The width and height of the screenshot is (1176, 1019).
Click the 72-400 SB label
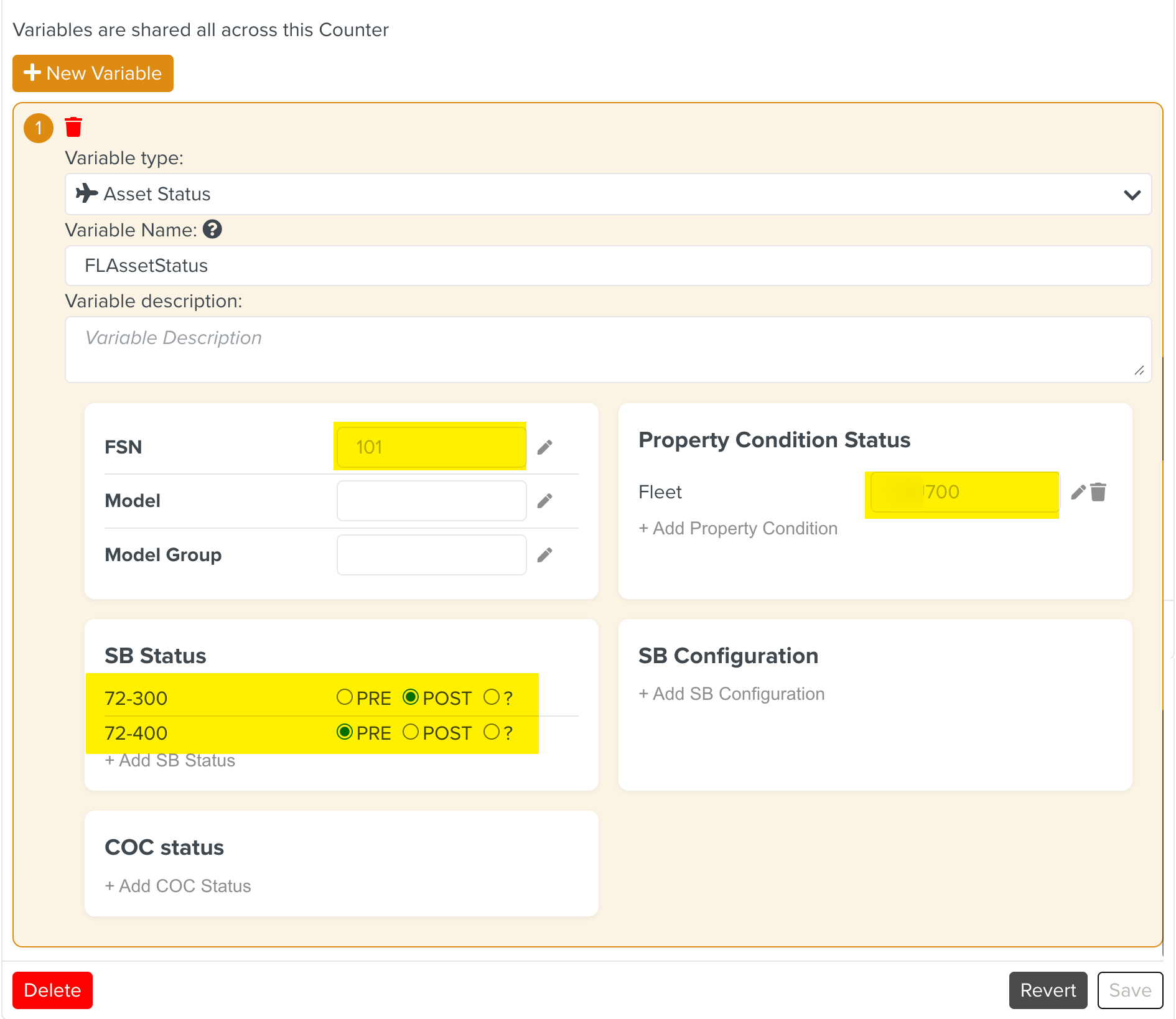(136, 733)
